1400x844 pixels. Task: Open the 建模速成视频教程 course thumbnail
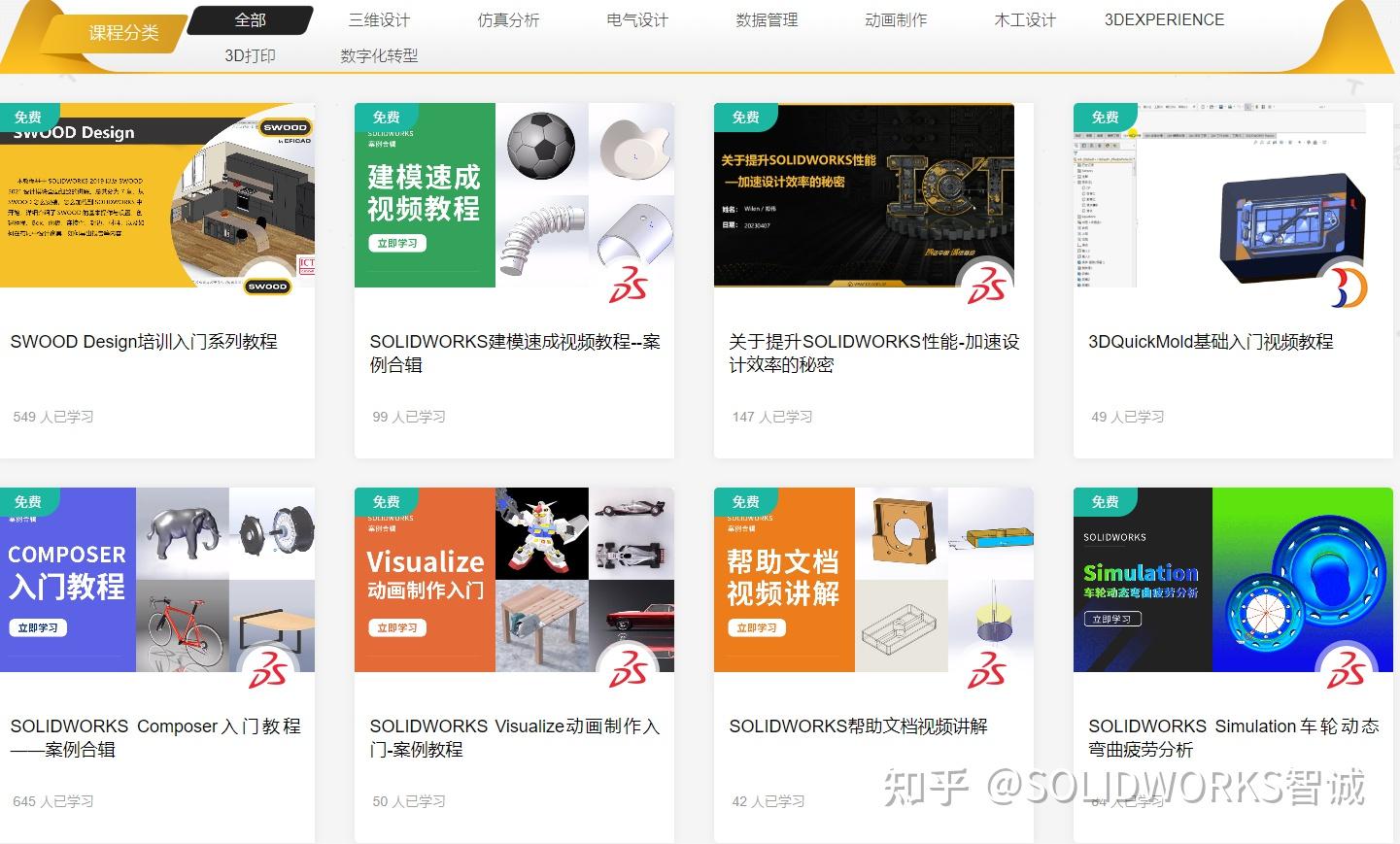point(514,195)
